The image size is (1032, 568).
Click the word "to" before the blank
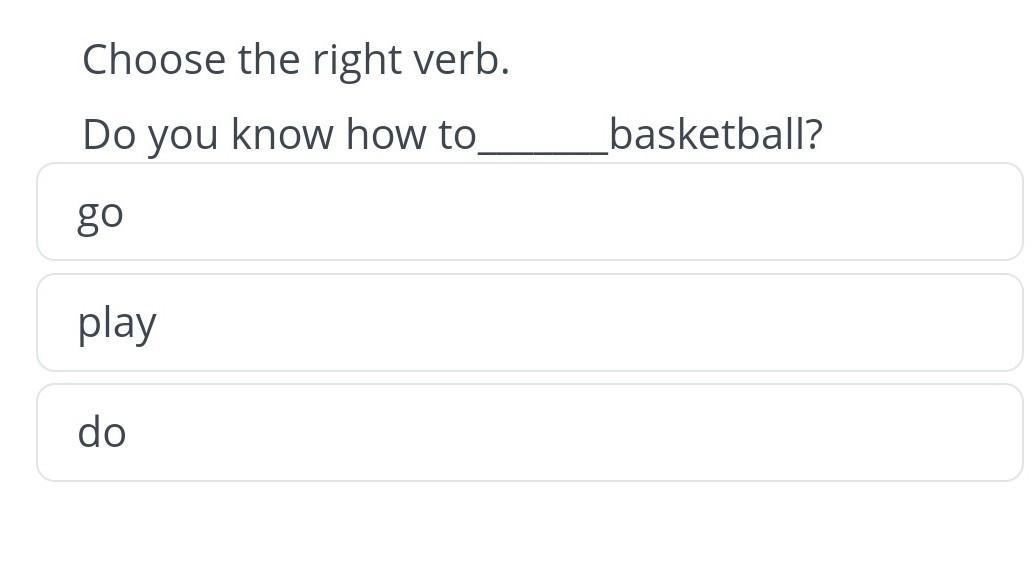point(457,134)
